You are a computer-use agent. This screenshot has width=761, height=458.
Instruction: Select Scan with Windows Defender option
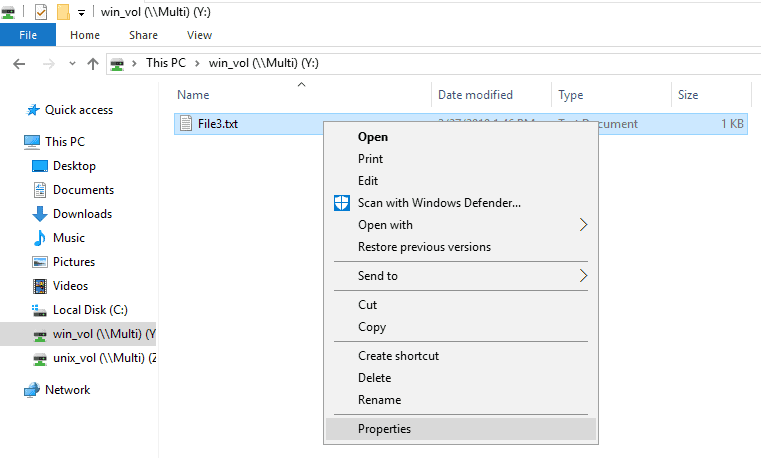click(x=439, y=203)
